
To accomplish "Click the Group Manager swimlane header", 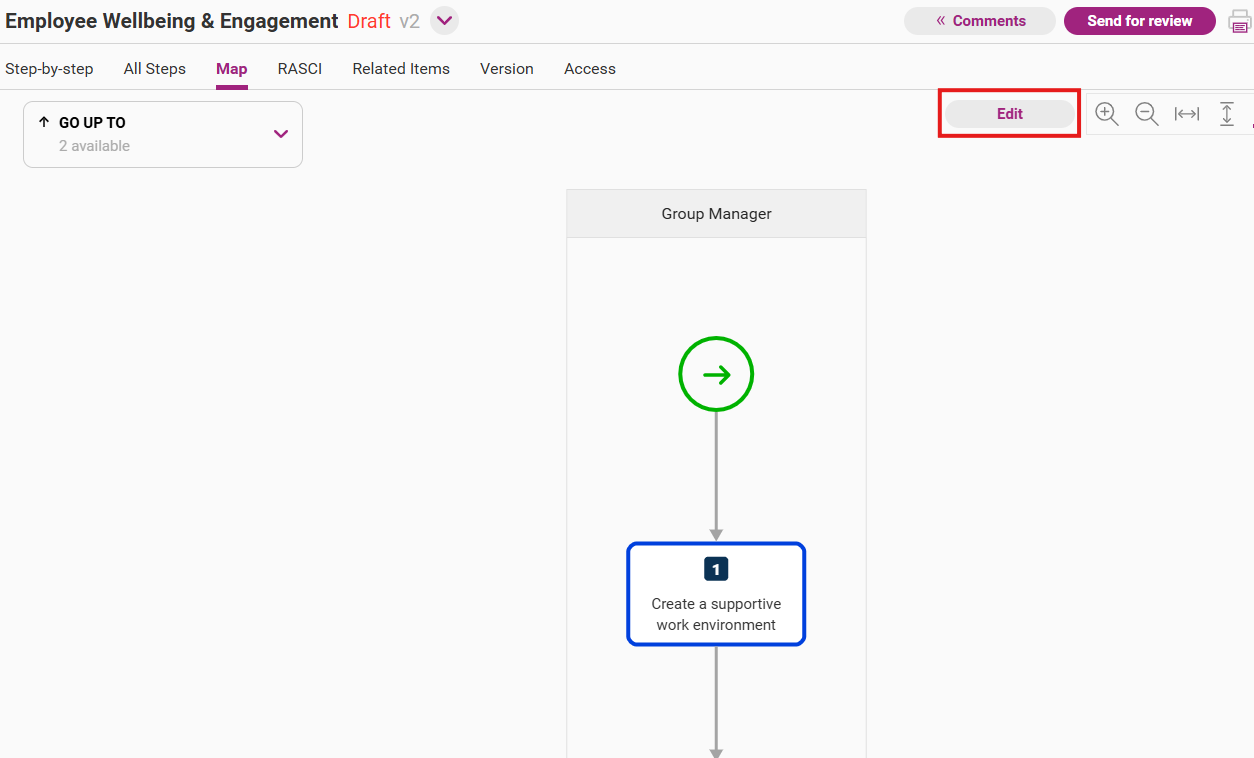I will [716, 214].
